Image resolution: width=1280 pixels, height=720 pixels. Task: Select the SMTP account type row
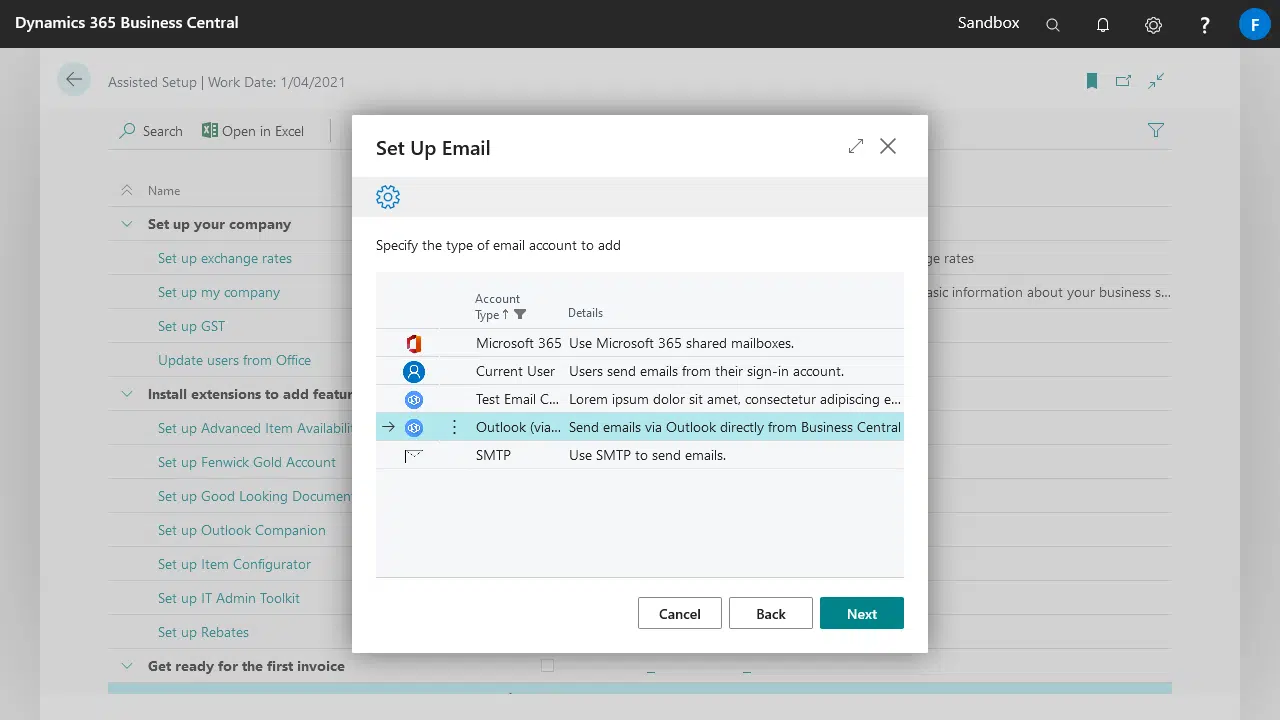coord(493,455)
